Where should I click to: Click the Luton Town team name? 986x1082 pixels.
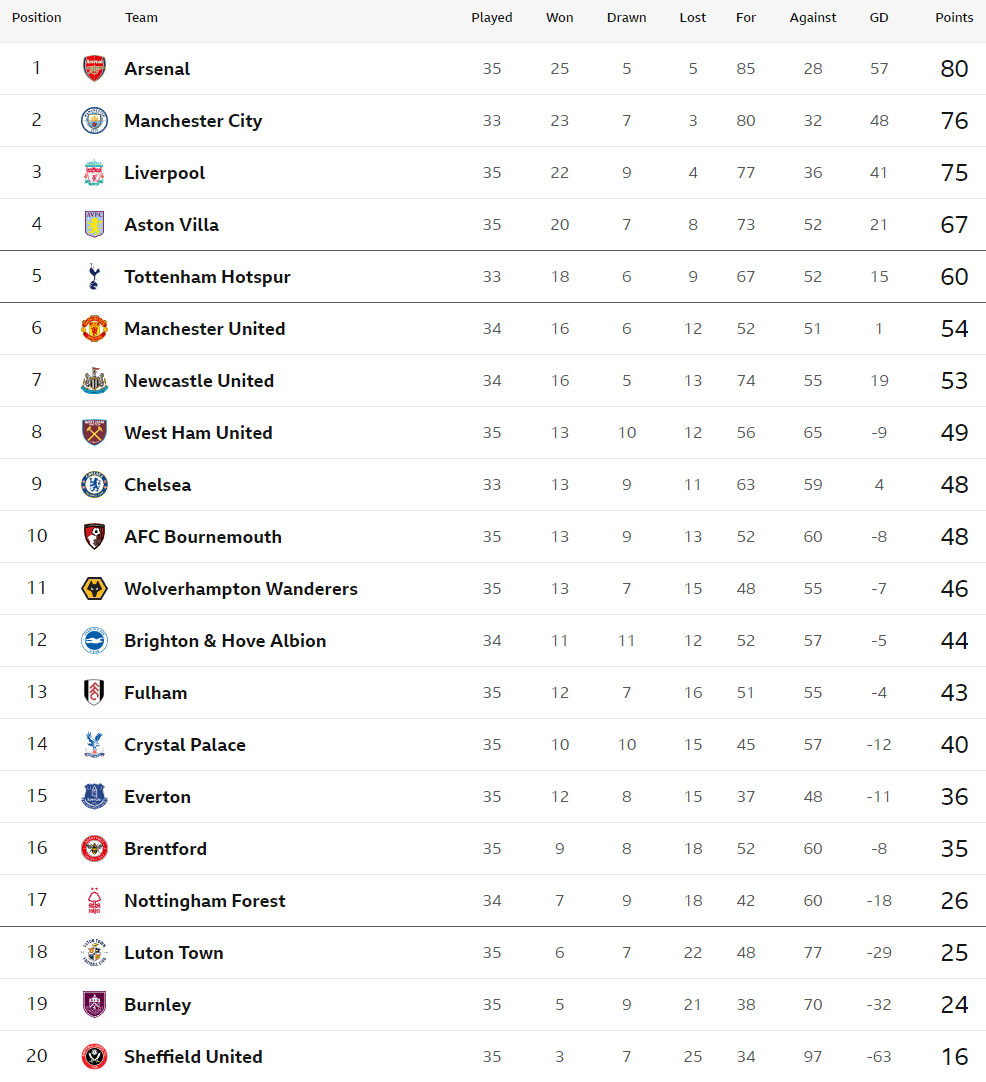tap(174, 953)
